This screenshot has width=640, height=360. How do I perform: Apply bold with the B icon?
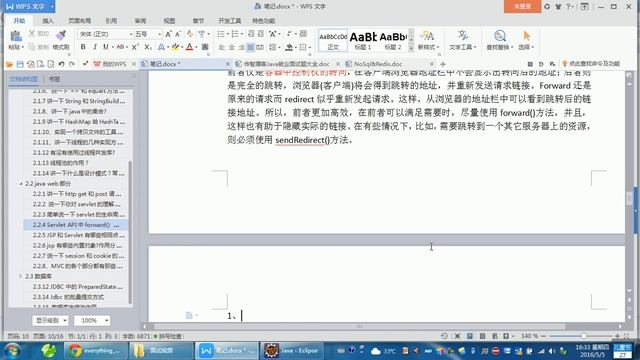point(83,47)
